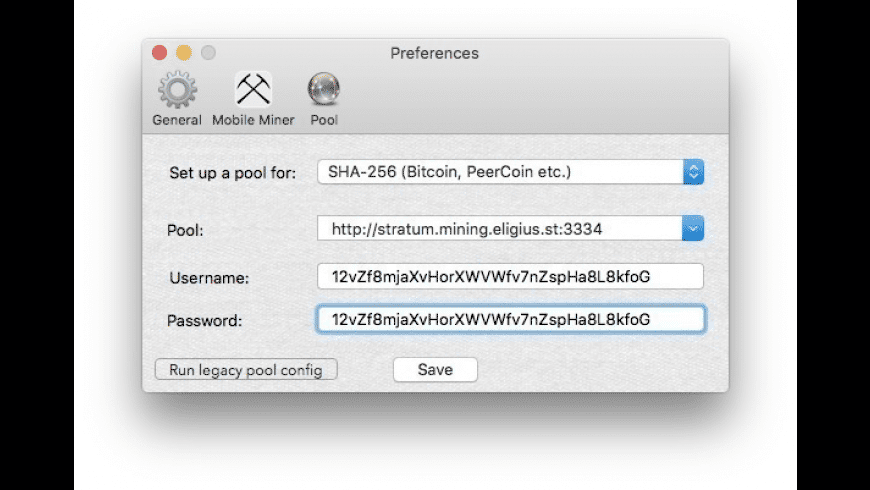870x490 pixels.
Task: Click Run legacy pool config button
Action: (246, 370)
